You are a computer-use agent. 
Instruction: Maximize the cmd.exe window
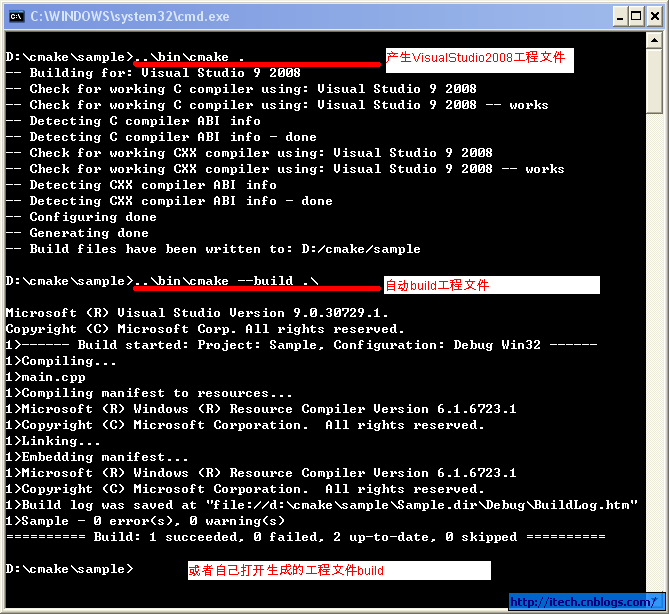[636, 17]
